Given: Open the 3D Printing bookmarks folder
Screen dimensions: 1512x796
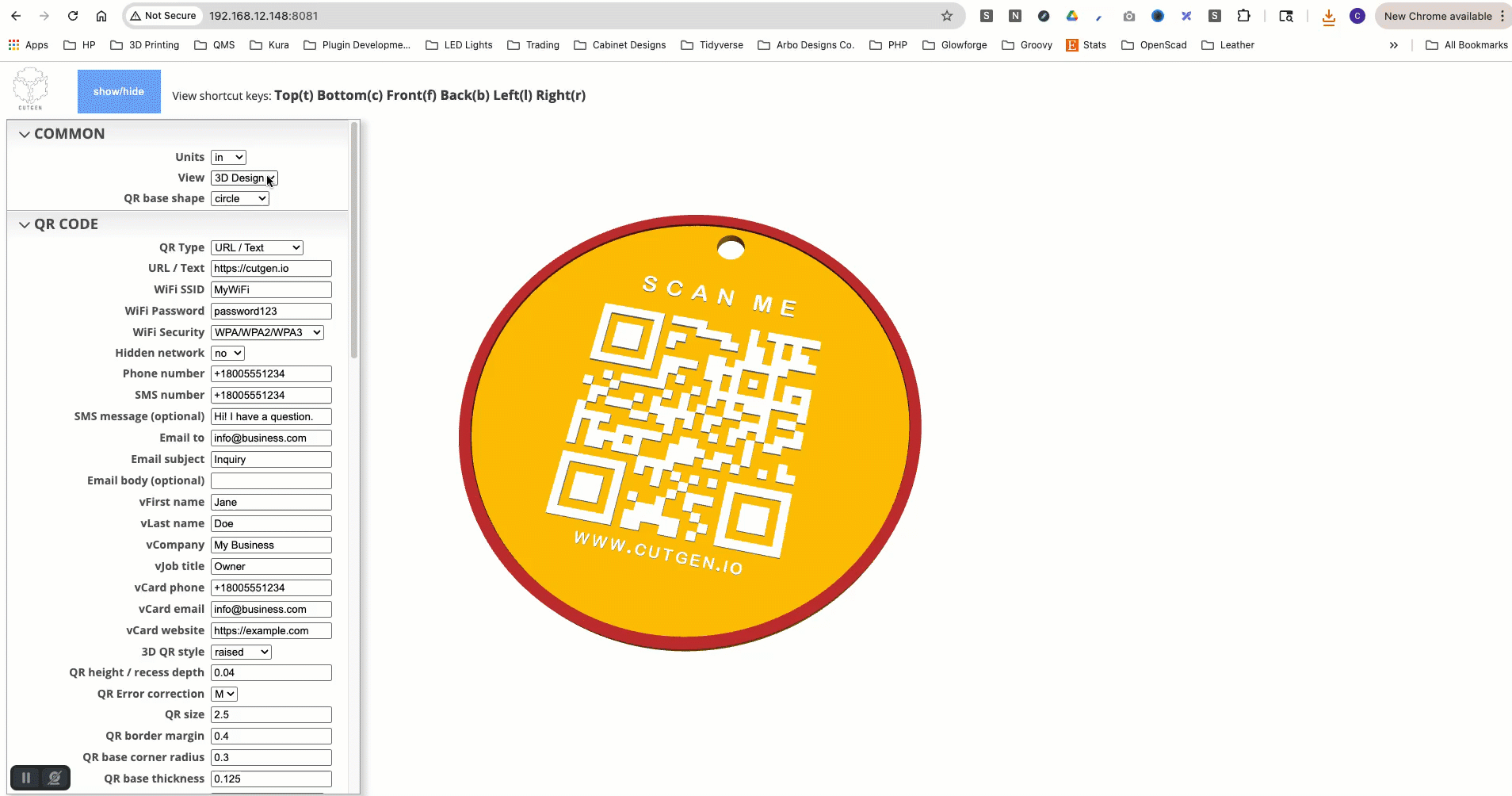Looking at the screenshot, I should pos(145,45).
